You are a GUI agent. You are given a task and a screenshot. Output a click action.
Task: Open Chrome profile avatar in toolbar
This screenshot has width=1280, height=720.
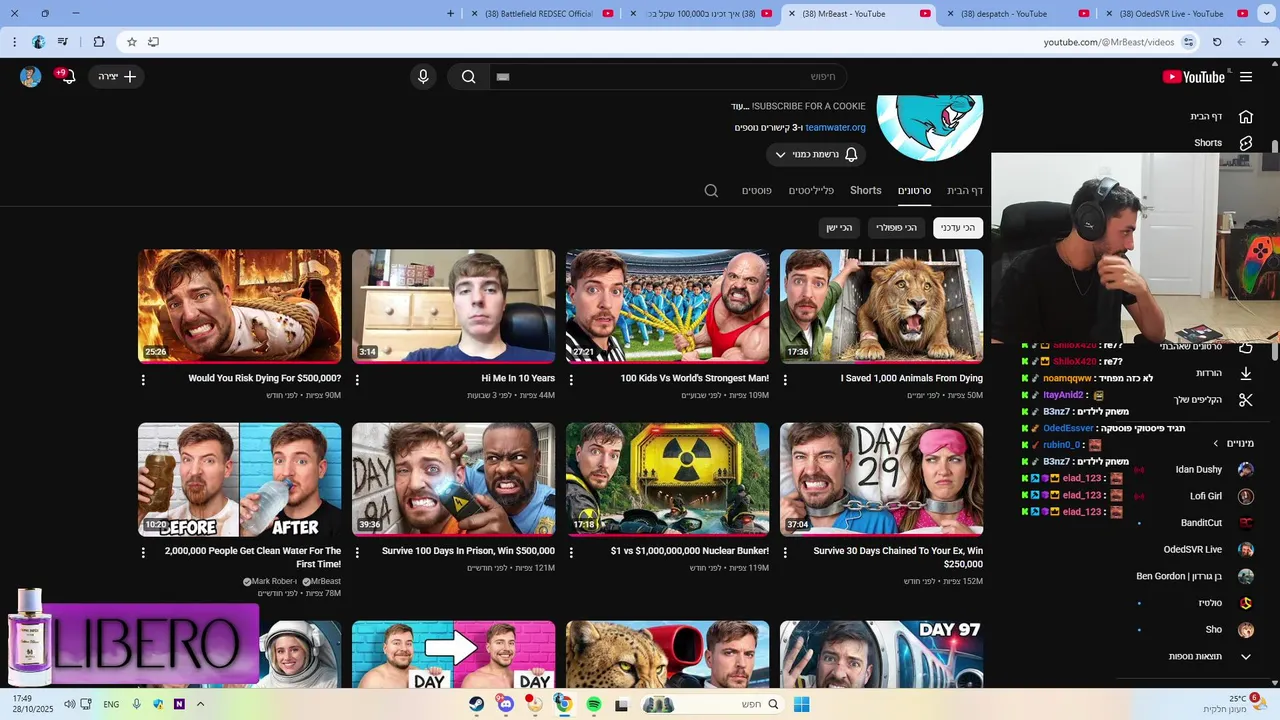38,42
